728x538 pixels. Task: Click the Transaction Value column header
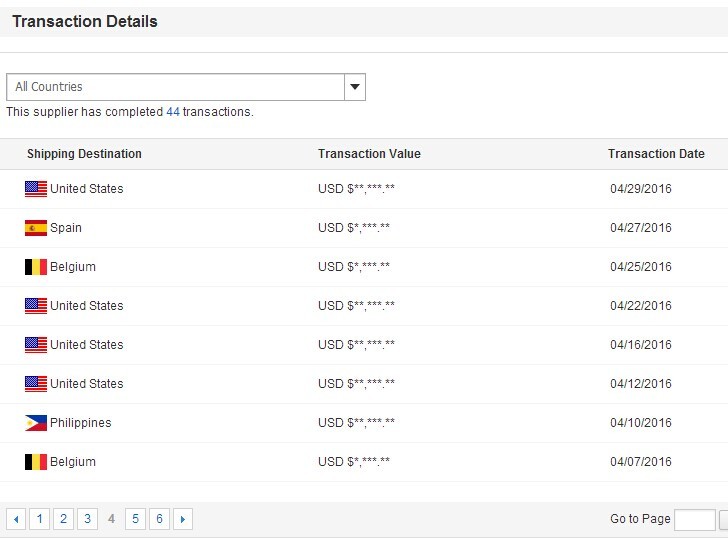(x=369, y=154)
